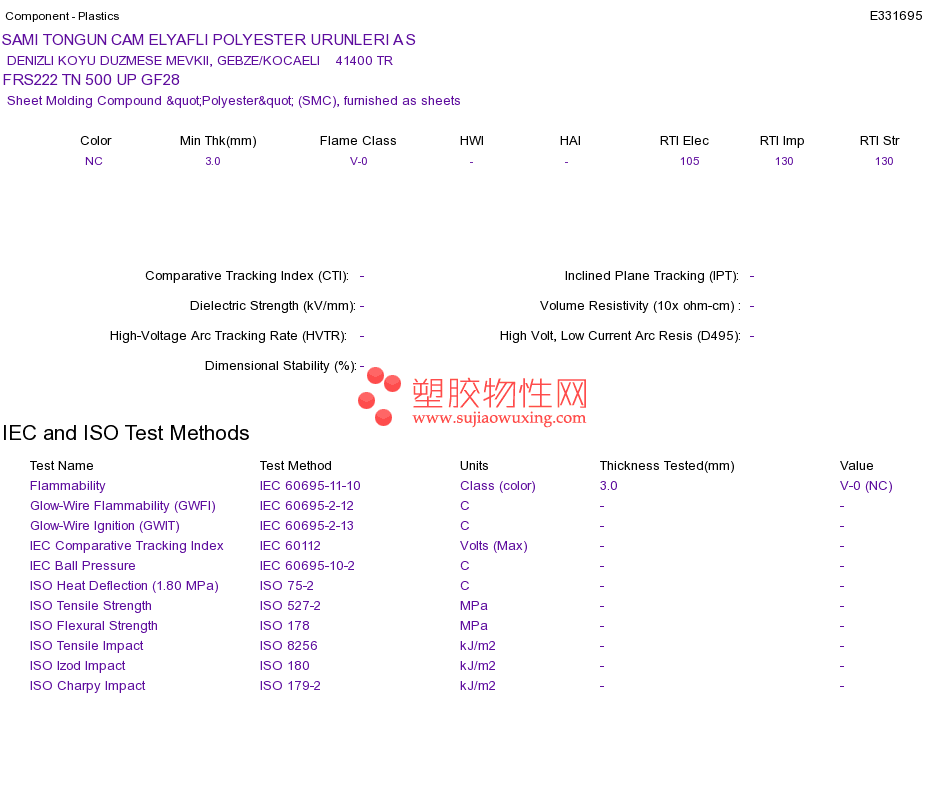Click the DENIZLI KOYU DUZMESE MEVKII address line
The image size is (950, 800).
(200, 61)
